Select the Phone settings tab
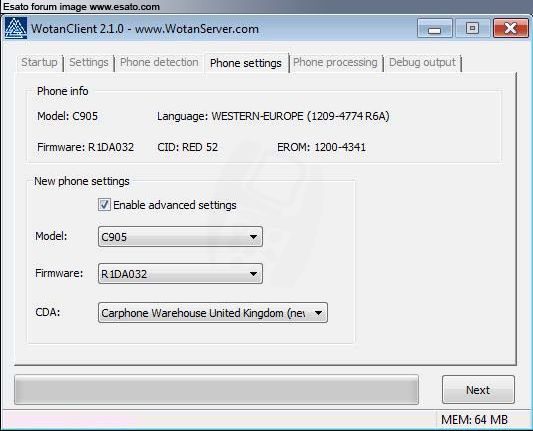The width and height of the screenshot is (533, 431). click(246, 63)
